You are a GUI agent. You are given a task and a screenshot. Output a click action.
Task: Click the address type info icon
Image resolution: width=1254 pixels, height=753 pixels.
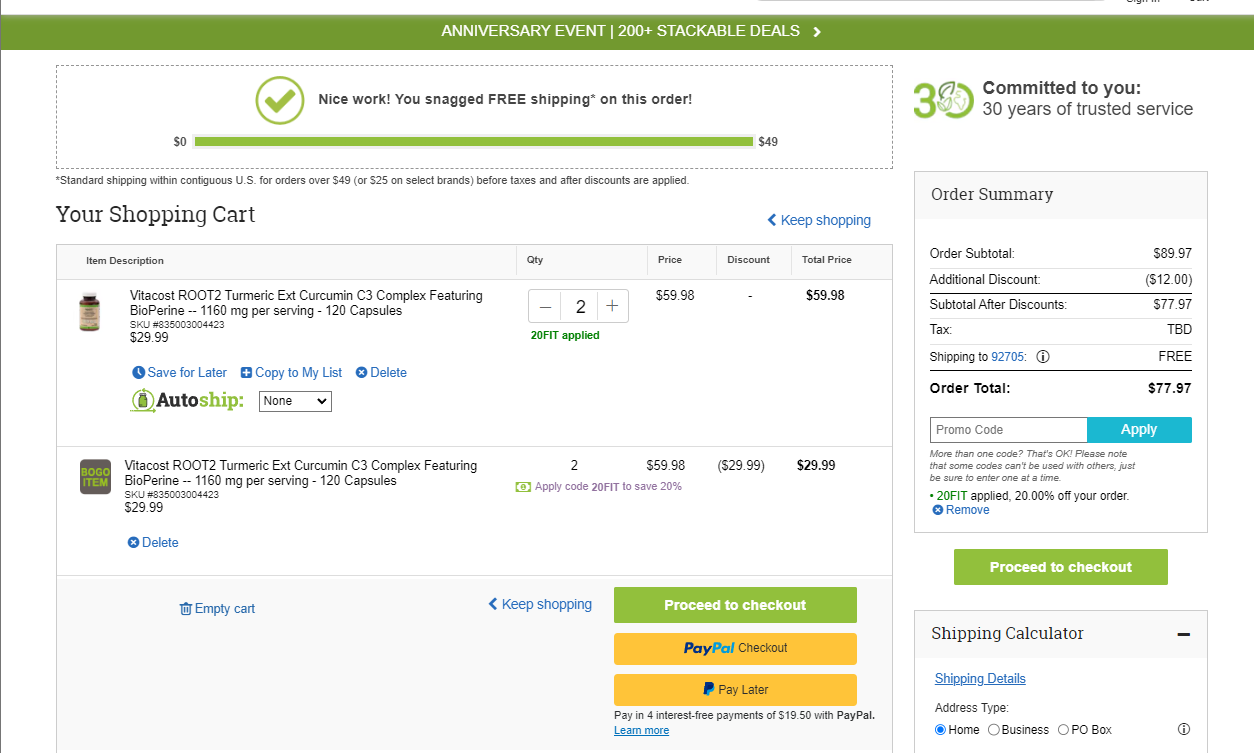pos(1184,729)
